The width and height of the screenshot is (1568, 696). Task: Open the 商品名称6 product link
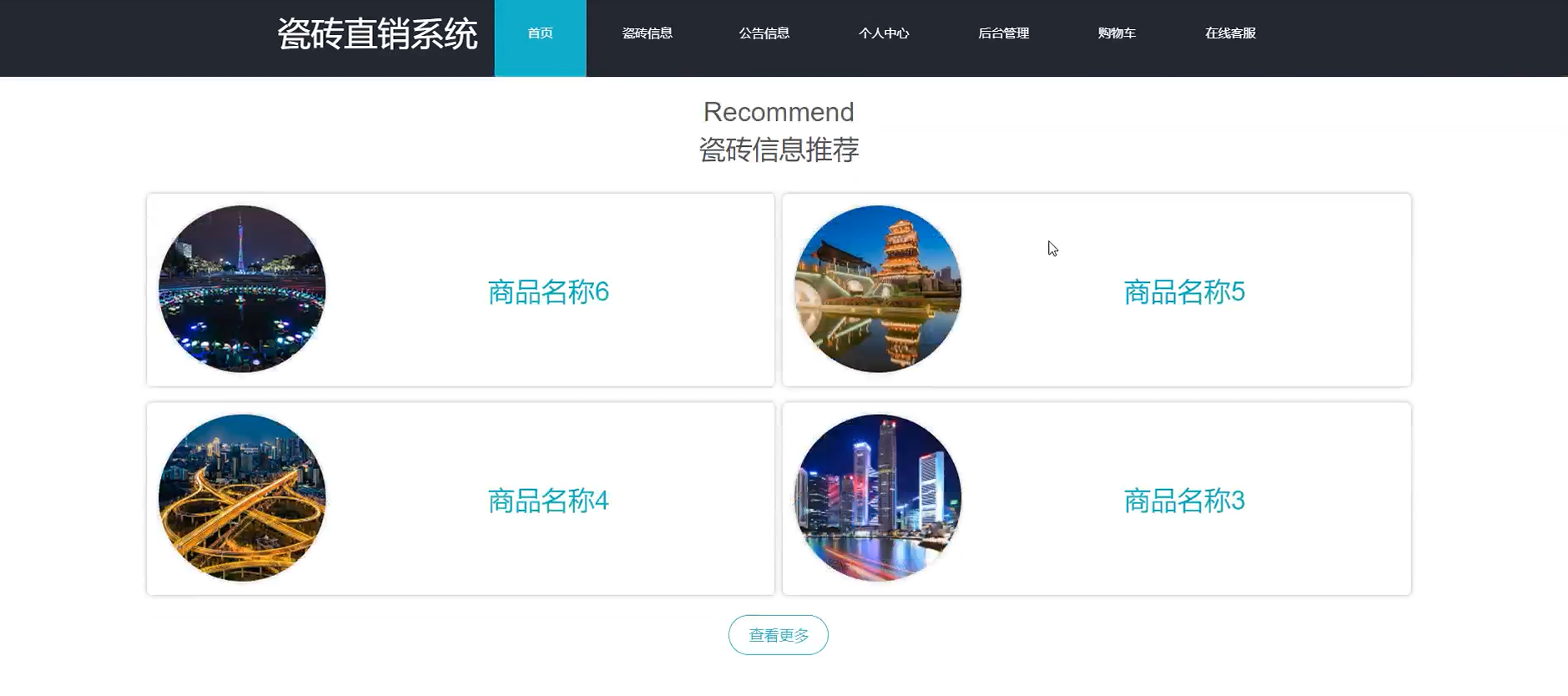tap(548, 292)
